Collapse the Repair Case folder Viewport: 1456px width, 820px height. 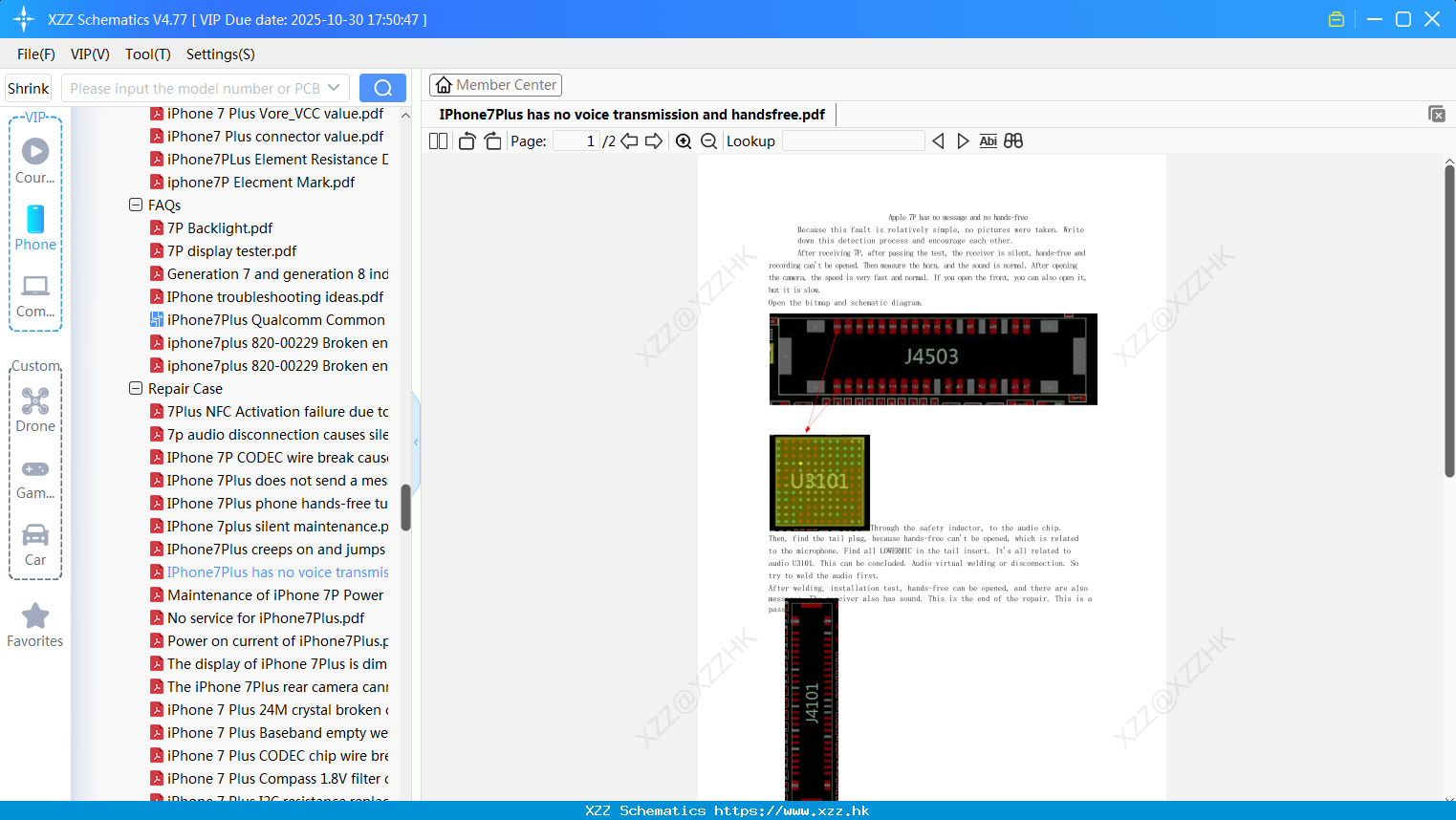pos(136,388)
